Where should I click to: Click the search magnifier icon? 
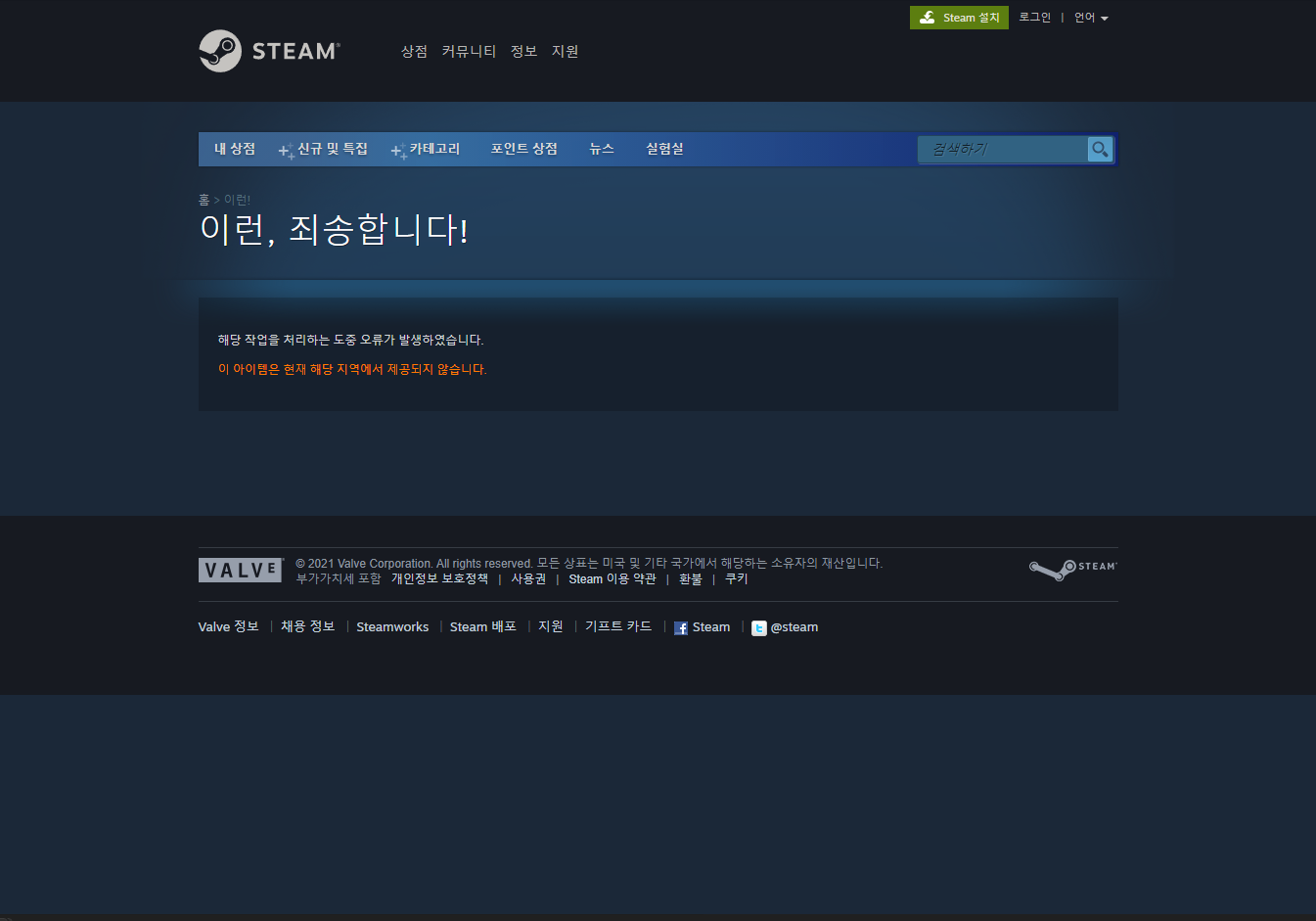click(x=1100, y=149)
